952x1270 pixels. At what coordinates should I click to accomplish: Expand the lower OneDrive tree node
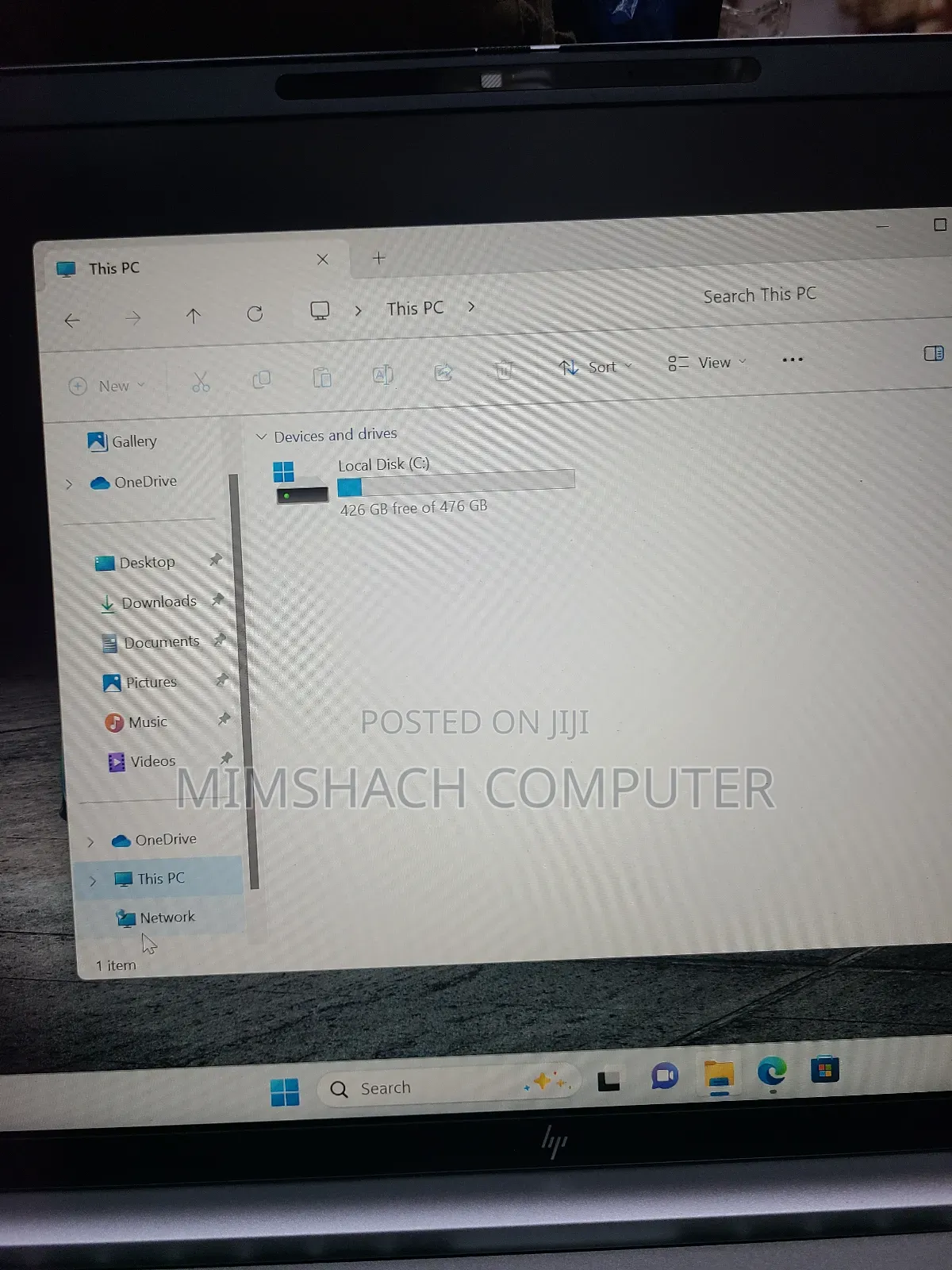90,841
